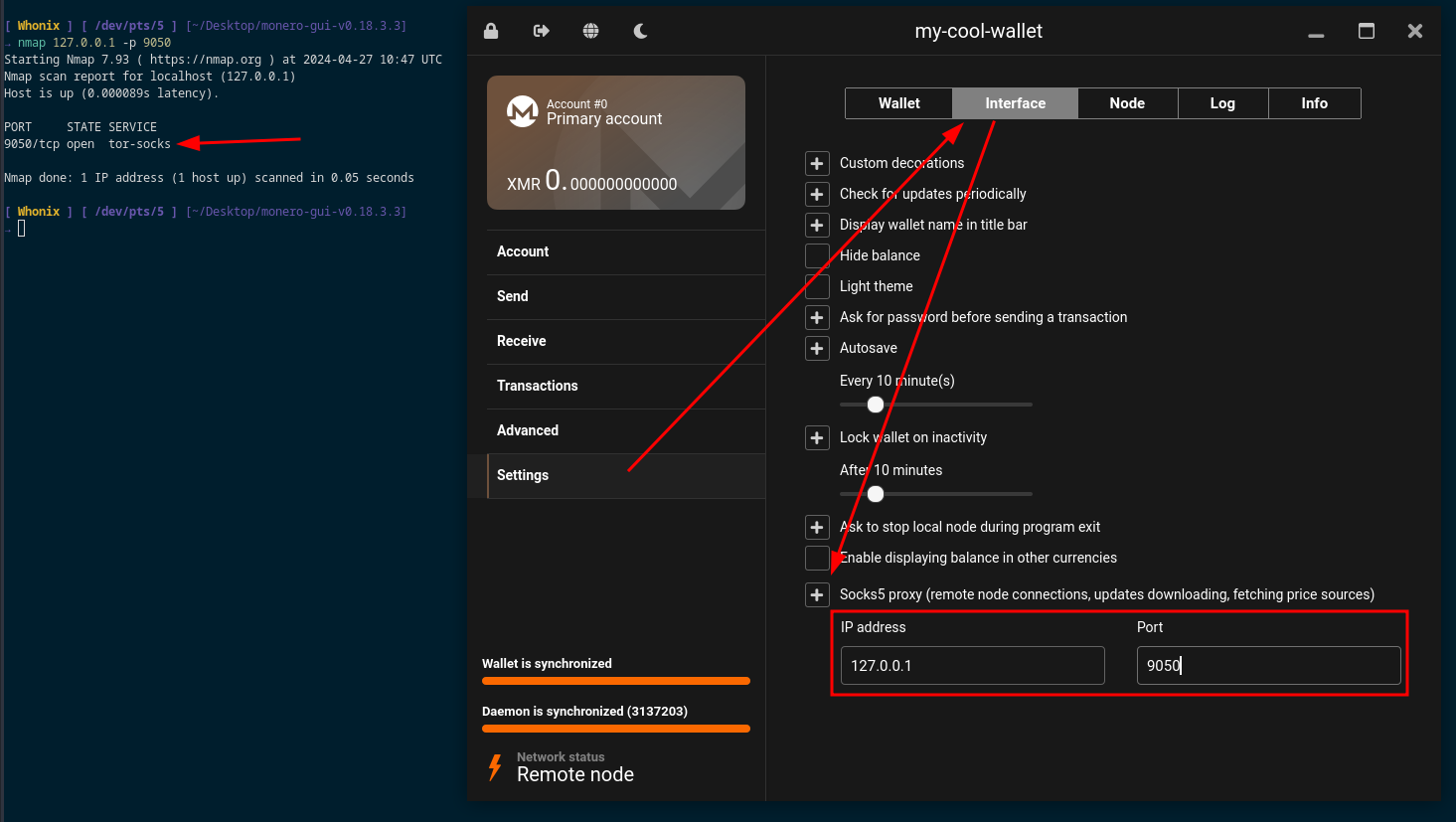Viewport: 1456px width, 822px height.
Task: Click the terminal cursor prompt
Action: [x=21, y=229]
